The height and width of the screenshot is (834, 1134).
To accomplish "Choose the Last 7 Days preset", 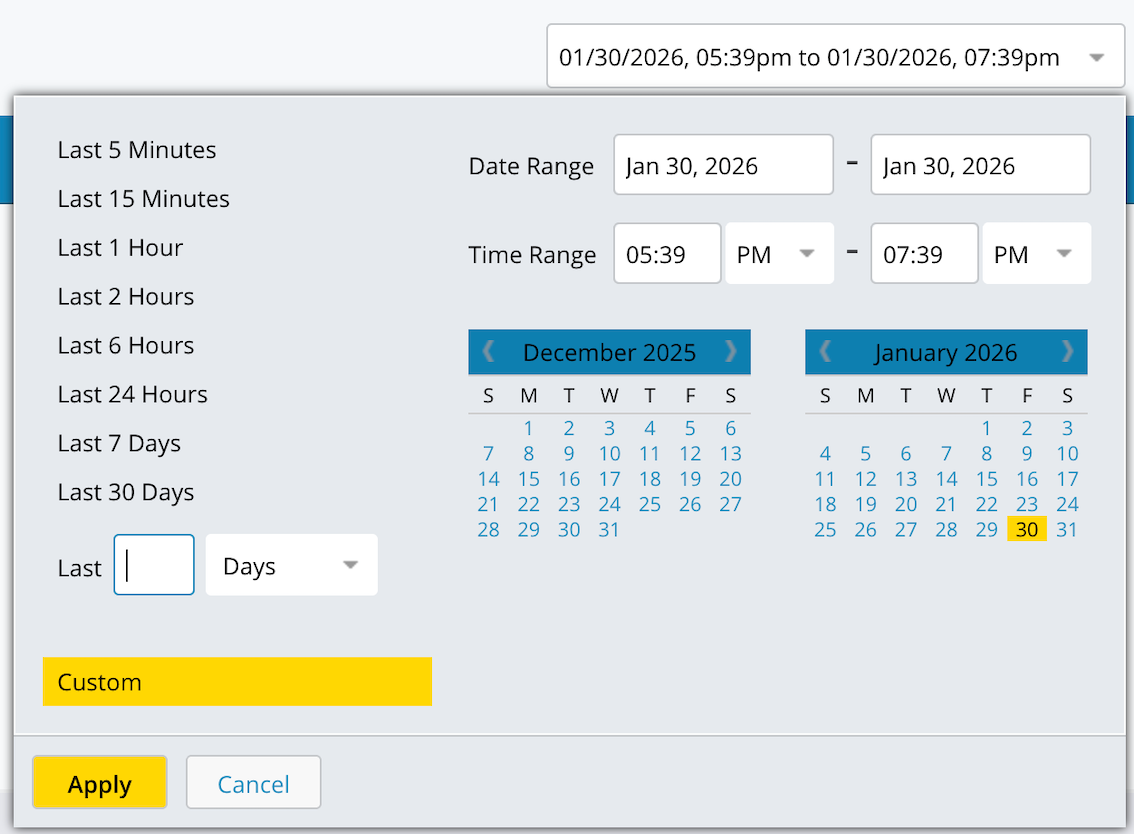I will [119, 444].
